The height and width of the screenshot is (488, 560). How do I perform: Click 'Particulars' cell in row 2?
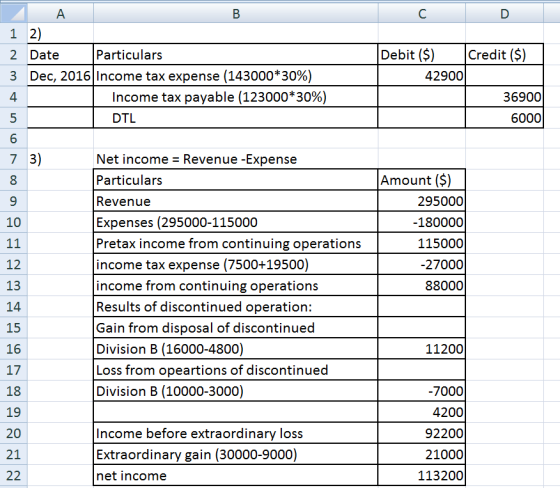point(236,55)
